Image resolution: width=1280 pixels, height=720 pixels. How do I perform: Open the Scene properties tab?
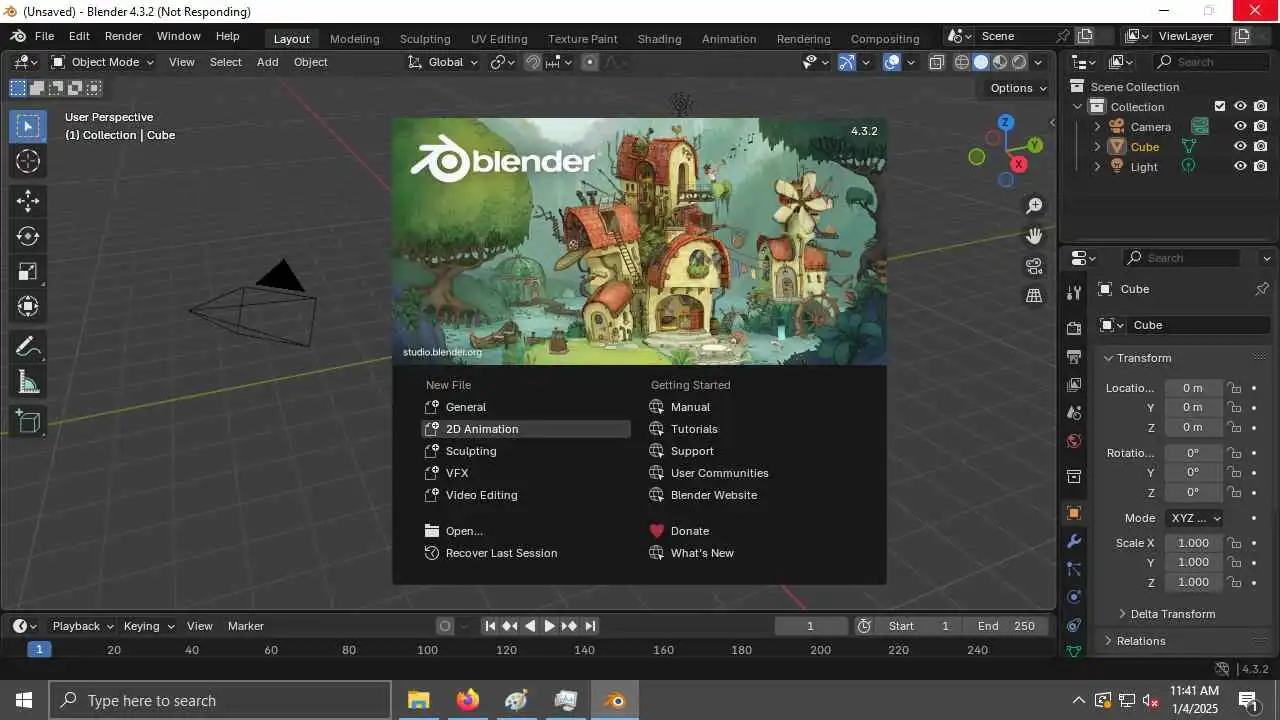(x=1074, y=412)
